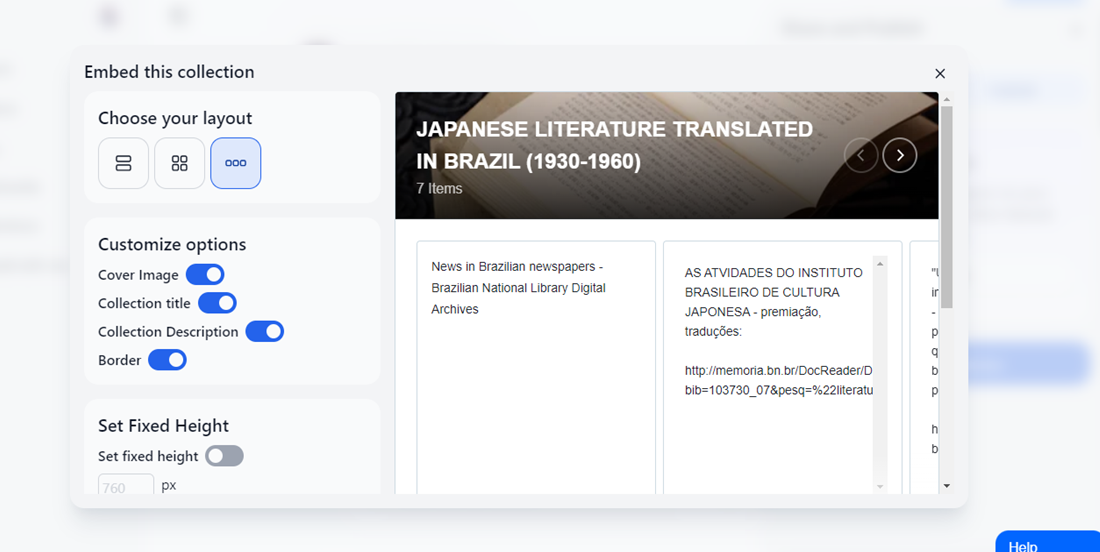Turn off Collection title toggle
The image size is (1100, 552).
(217, 303)
